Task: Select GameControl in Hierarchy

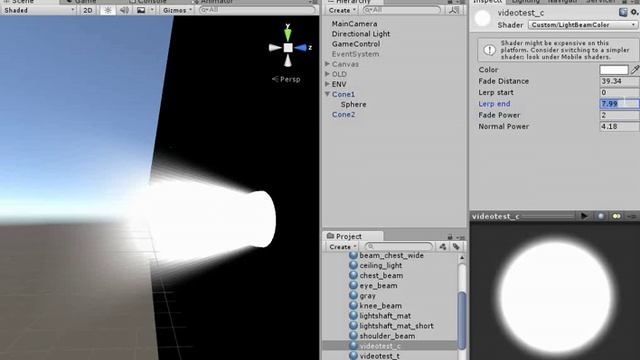Action: (x=356, y=44)
